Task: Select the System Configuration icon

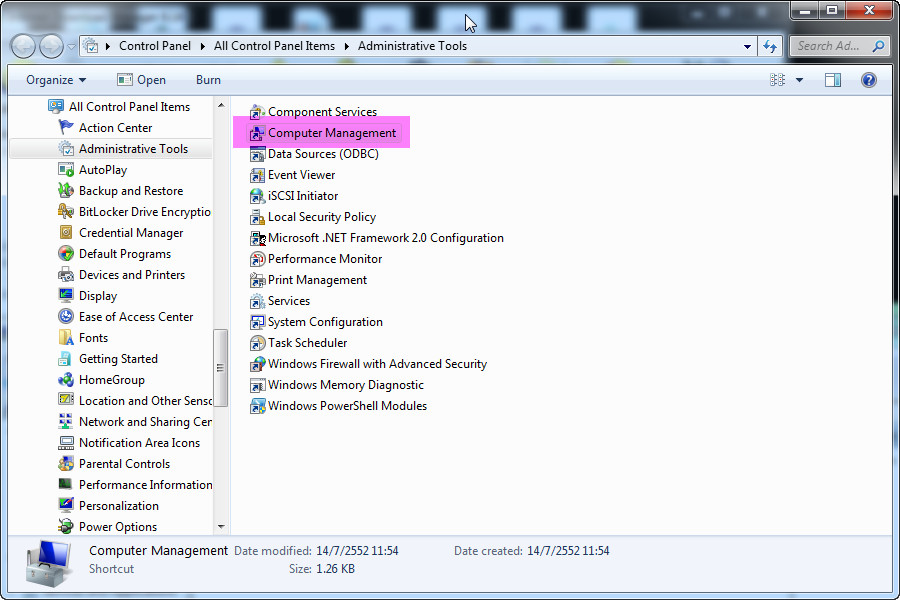Action: point(257,322)
